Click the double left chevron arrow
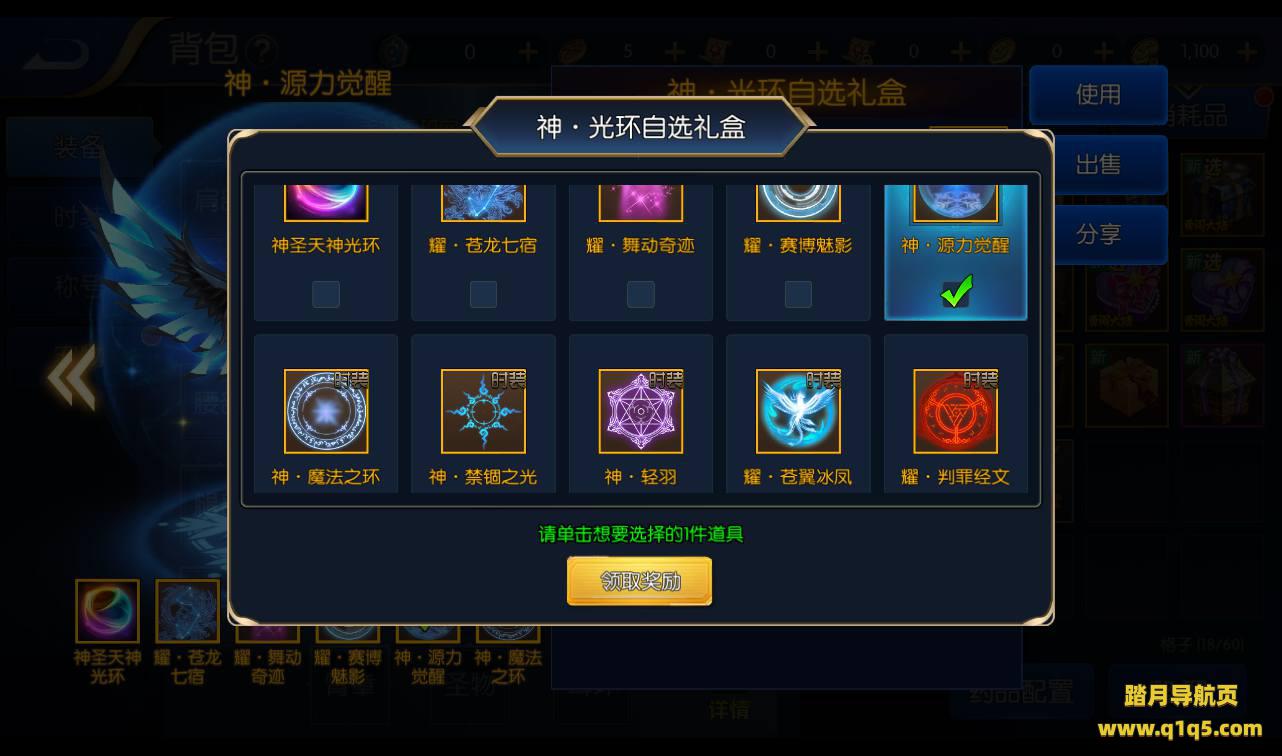Viewport: 1282px width, 756px height. tap(71, 377)
